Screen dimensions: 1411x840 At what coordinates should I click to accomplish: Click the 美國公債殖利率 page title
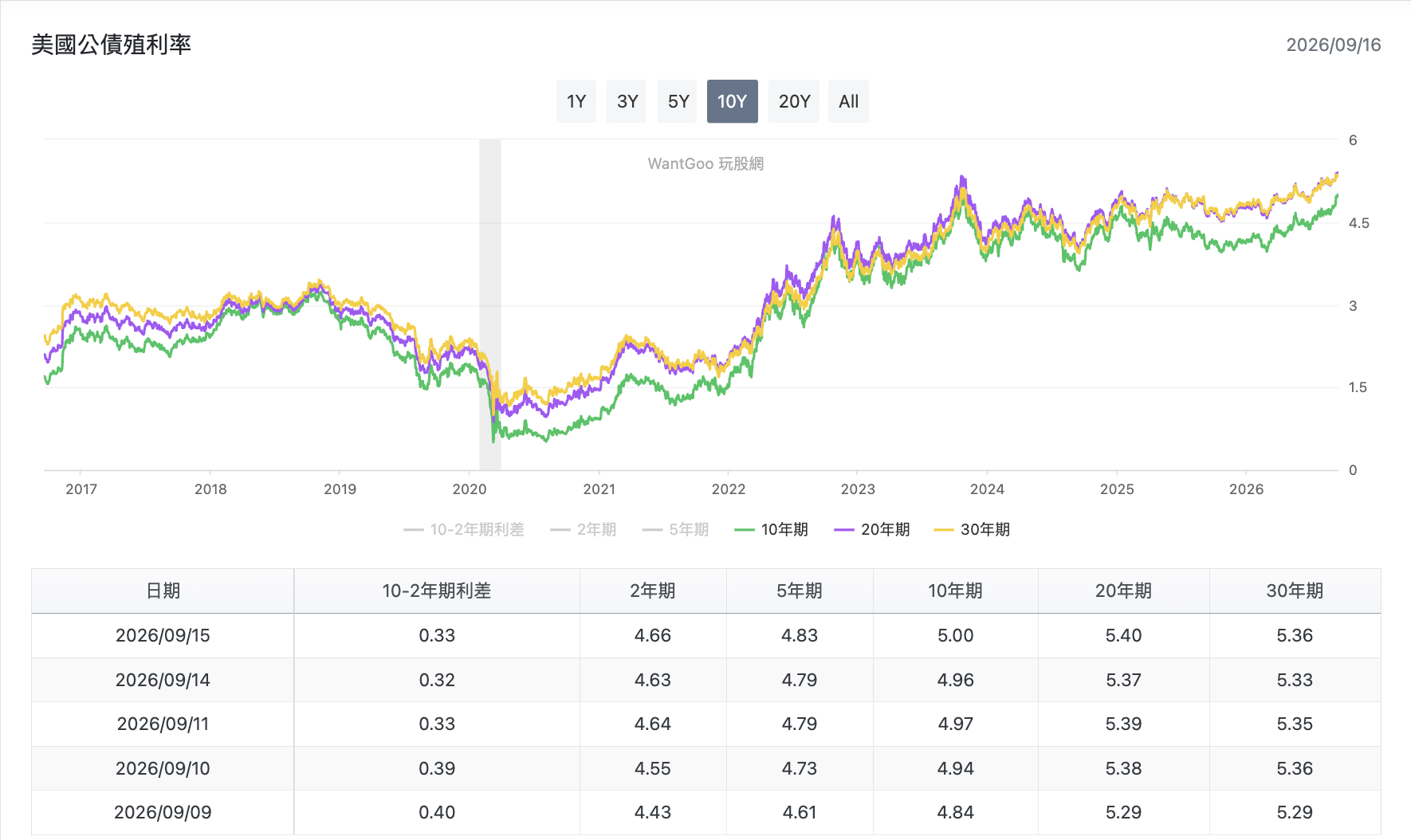(x=112, y=45)
